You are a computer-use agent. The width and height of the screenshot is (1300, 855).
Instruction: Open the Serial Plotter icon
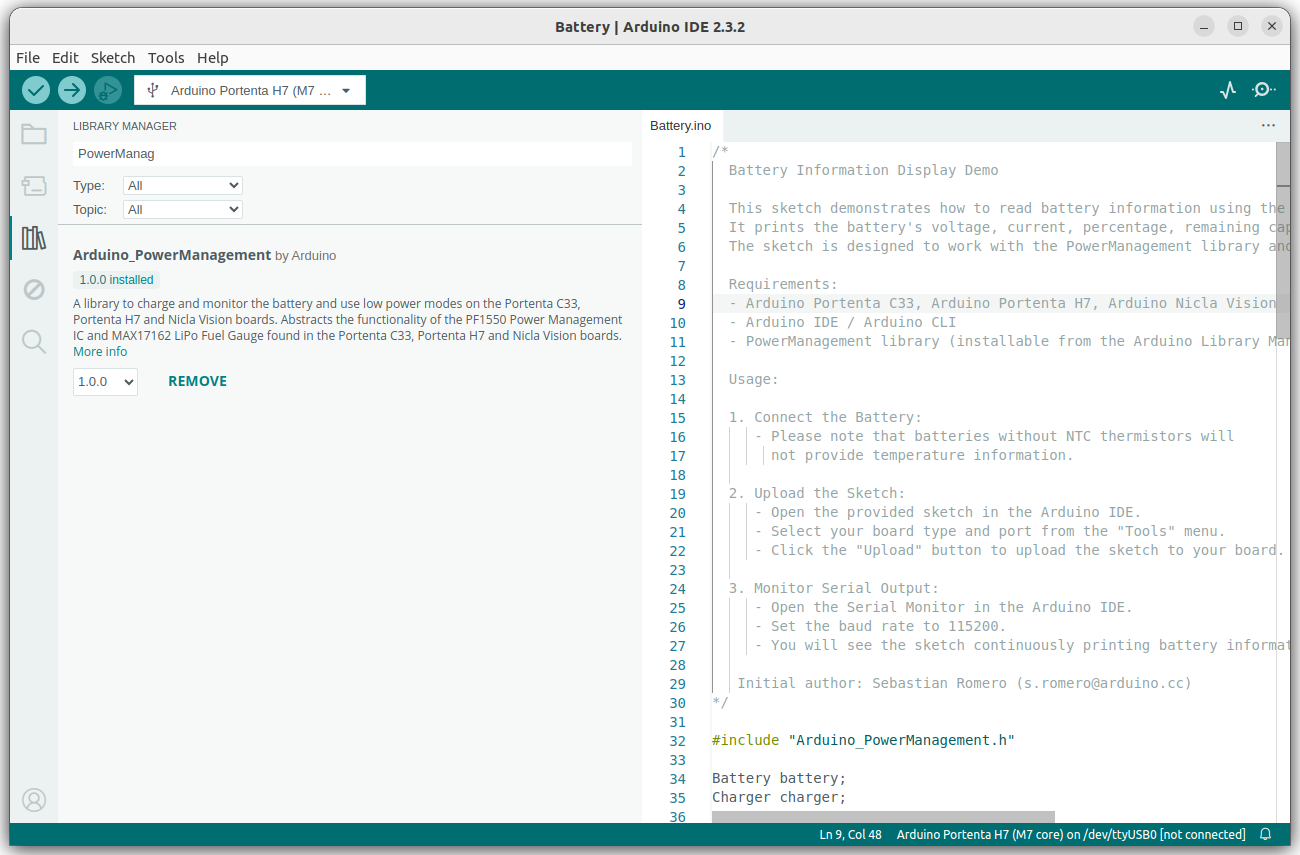(1228, 90)
